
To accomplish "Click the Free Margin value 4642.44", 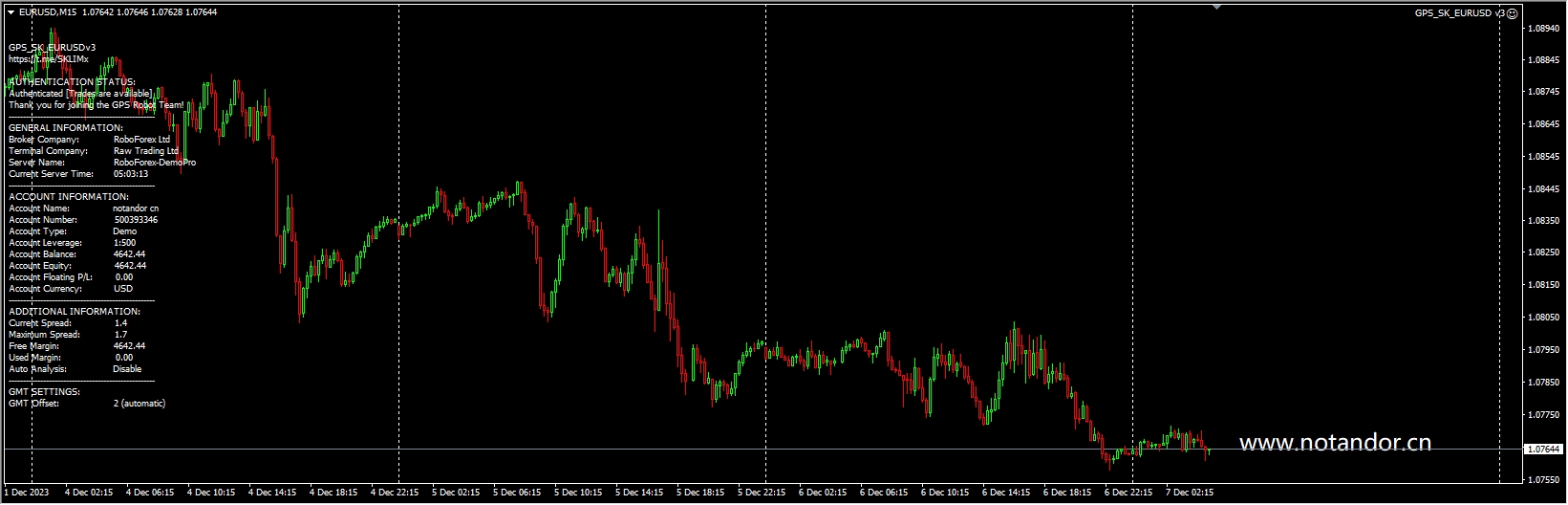I will [x=130, y=346].
